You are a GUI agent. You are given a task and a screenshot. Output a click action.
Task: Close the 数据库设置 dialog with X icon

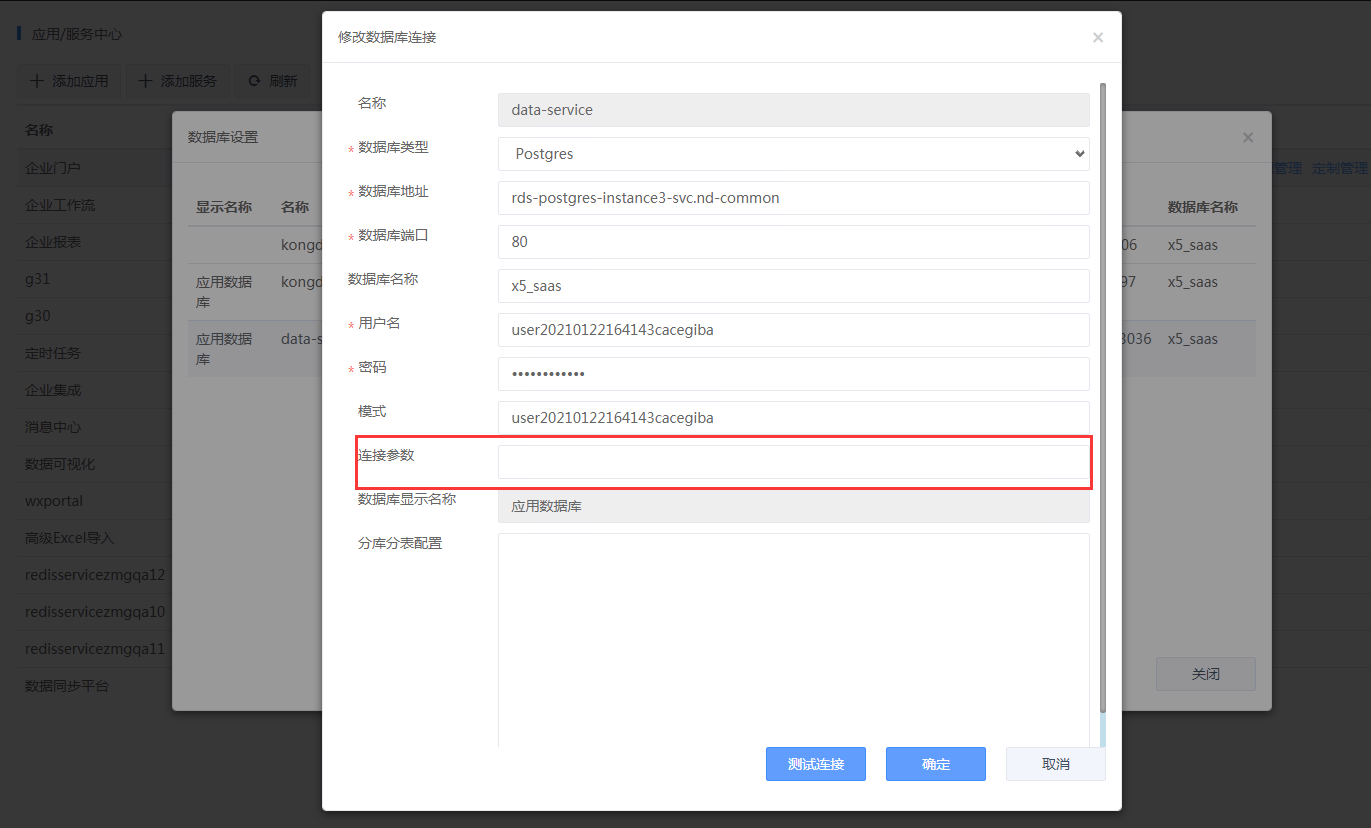click(1247, 138)
